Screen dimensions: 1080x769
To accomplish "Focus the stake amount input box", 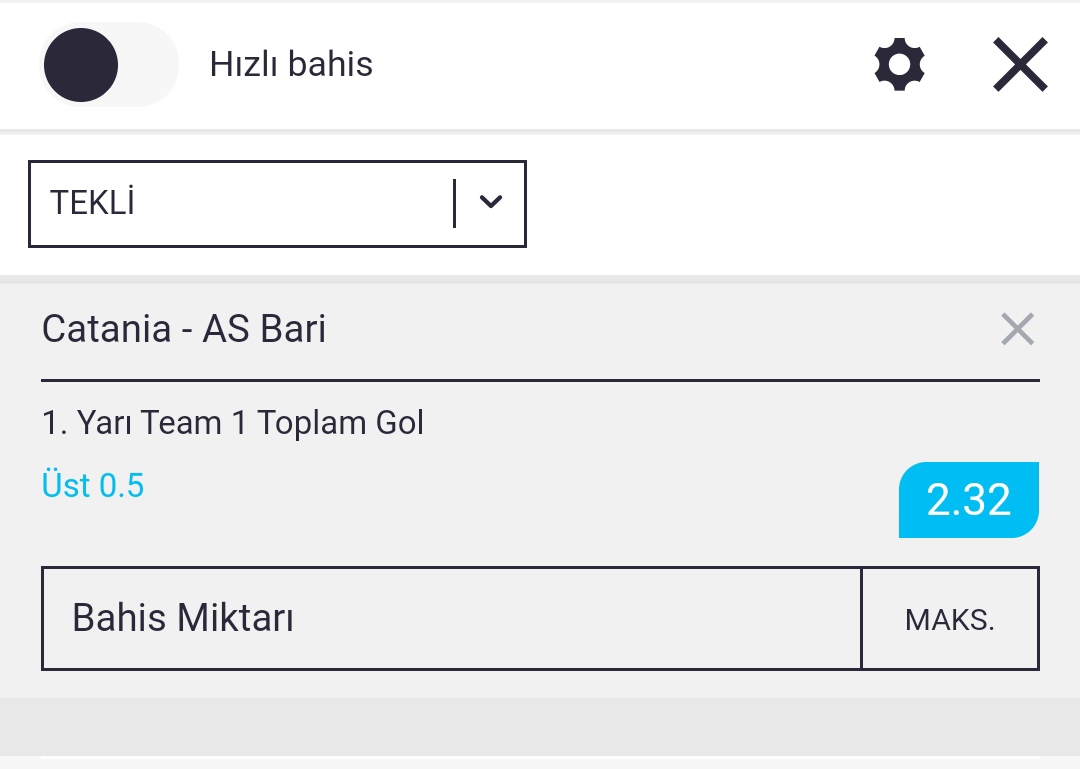I will [452, 618].
